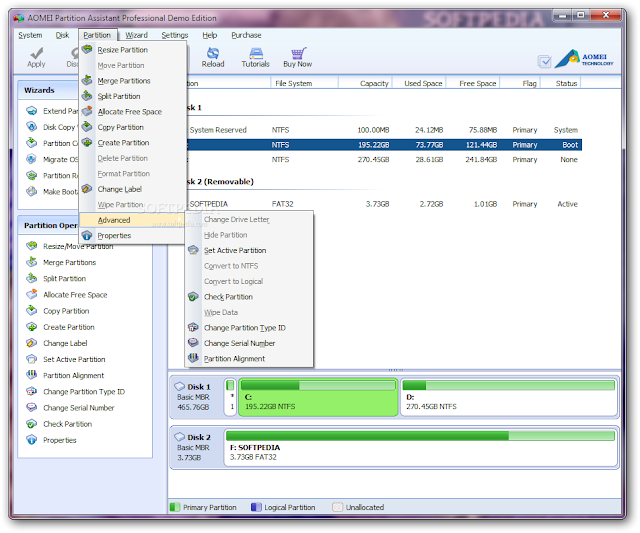
Task: Choose Partition Alignment in Advanced submenu
Action: click(x=249, y=359)
